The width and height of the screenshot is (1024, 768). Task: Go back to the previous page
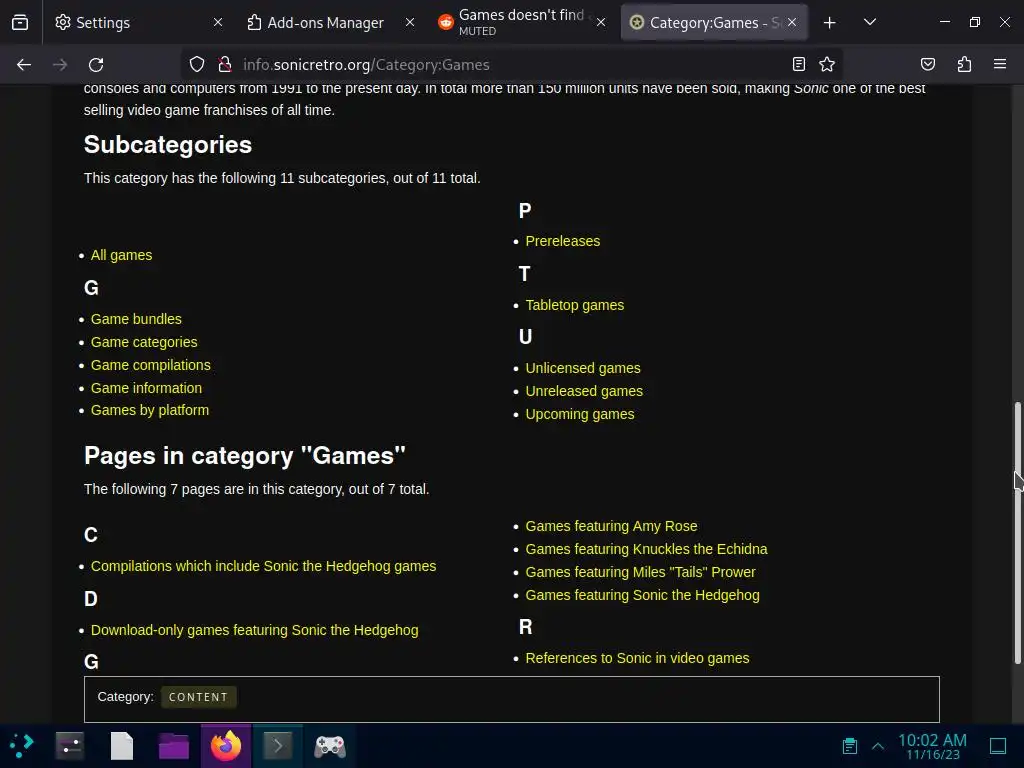[24, 65]
